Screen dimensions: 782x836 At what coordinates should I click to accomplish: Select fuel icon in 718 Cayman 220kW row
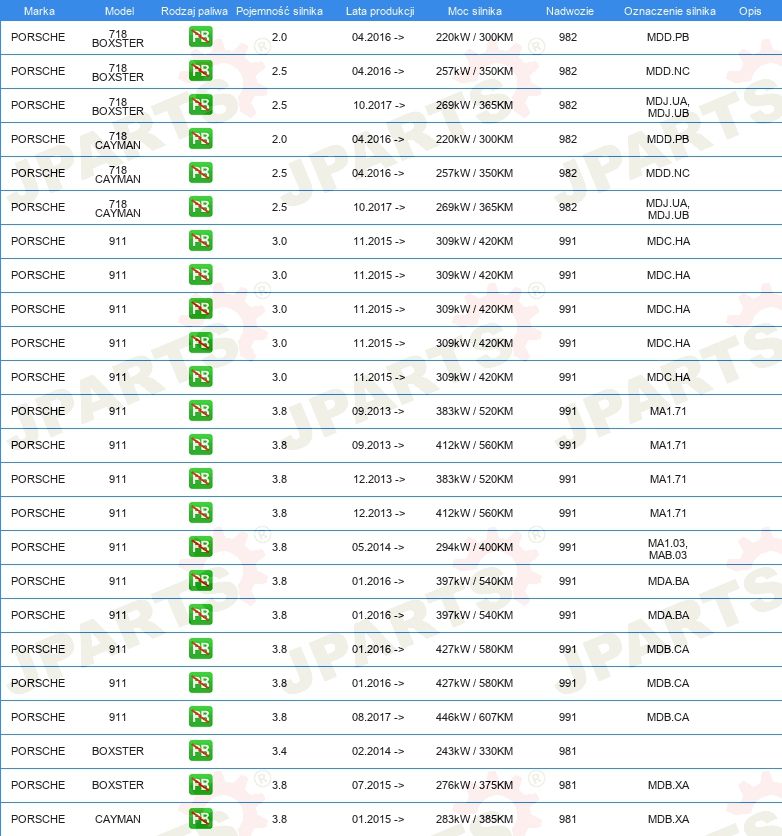(x=200, y=139)
